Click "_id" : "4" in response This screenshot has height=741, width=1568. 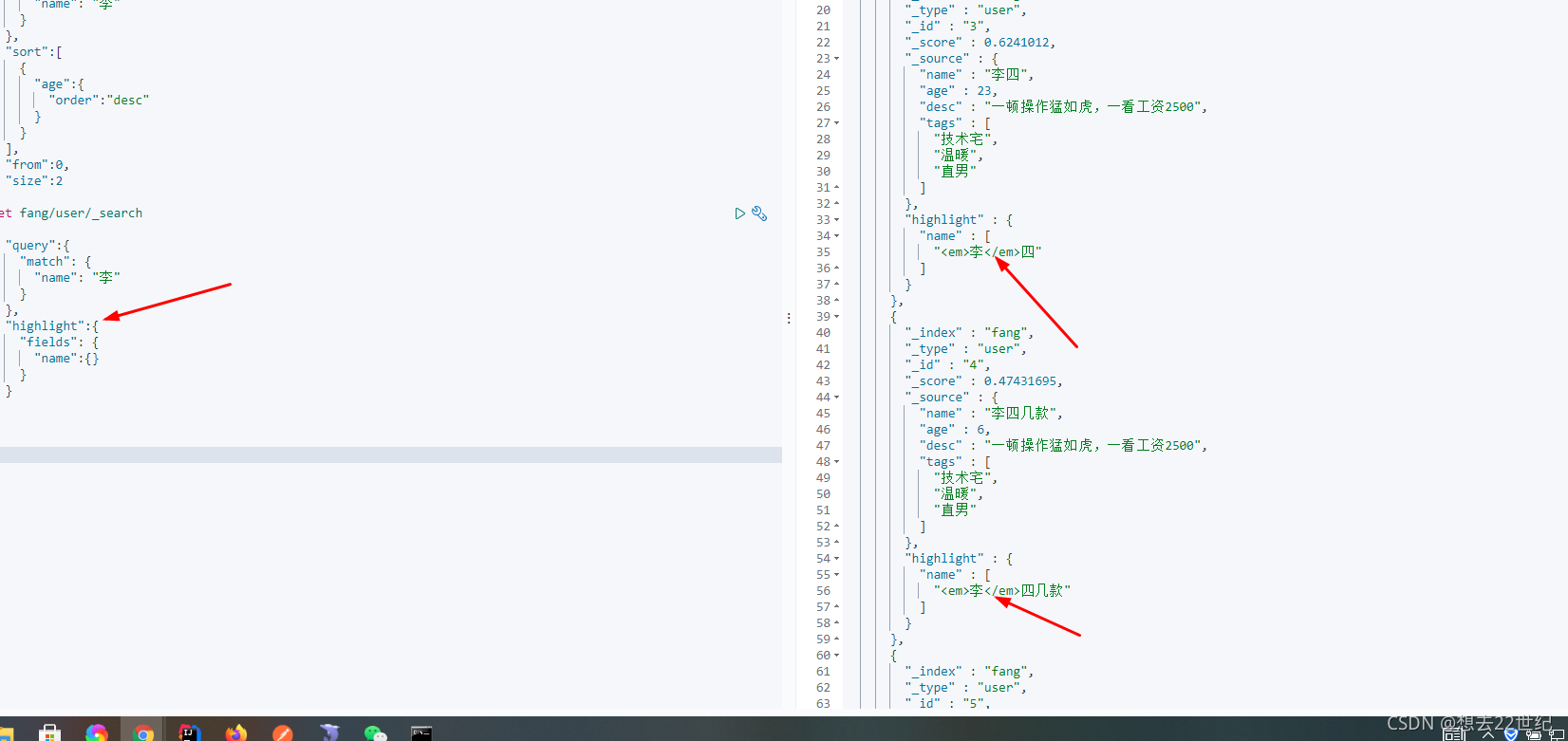coord(947,365)
